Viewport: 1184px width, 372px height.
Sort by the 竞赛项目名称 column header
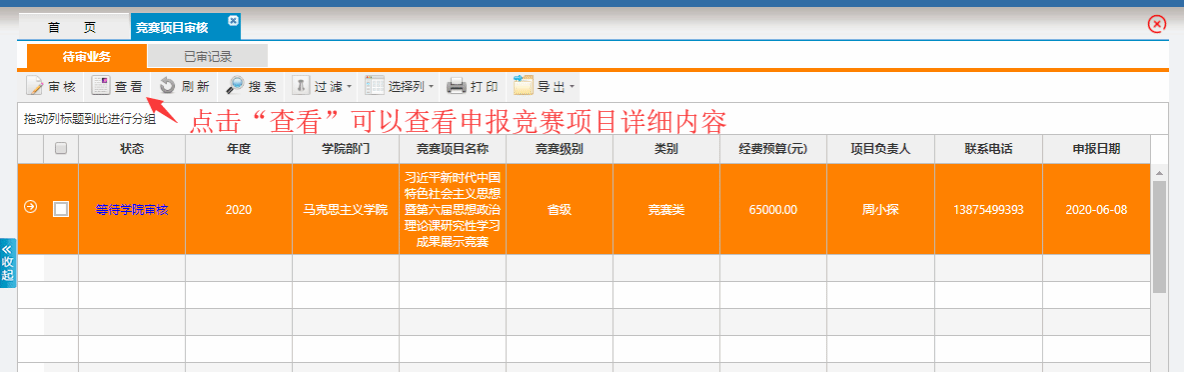453,149
